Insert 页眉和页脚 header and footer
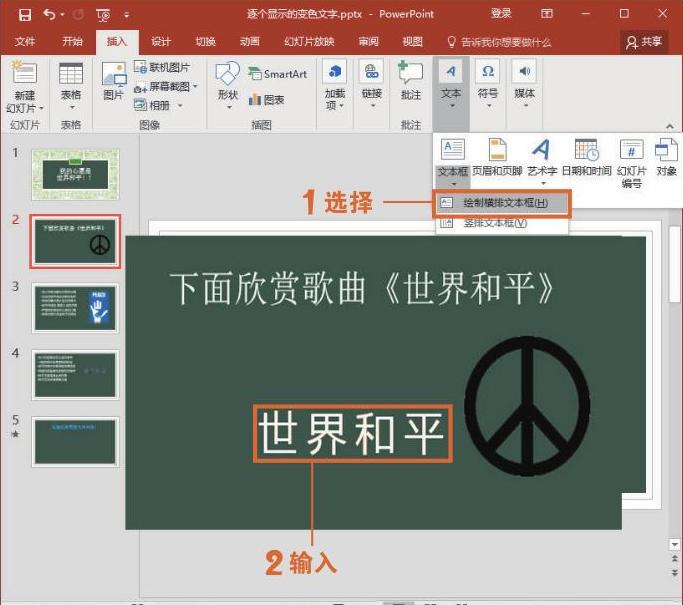Viewport: 683px width, 605px height. [497, 157]
